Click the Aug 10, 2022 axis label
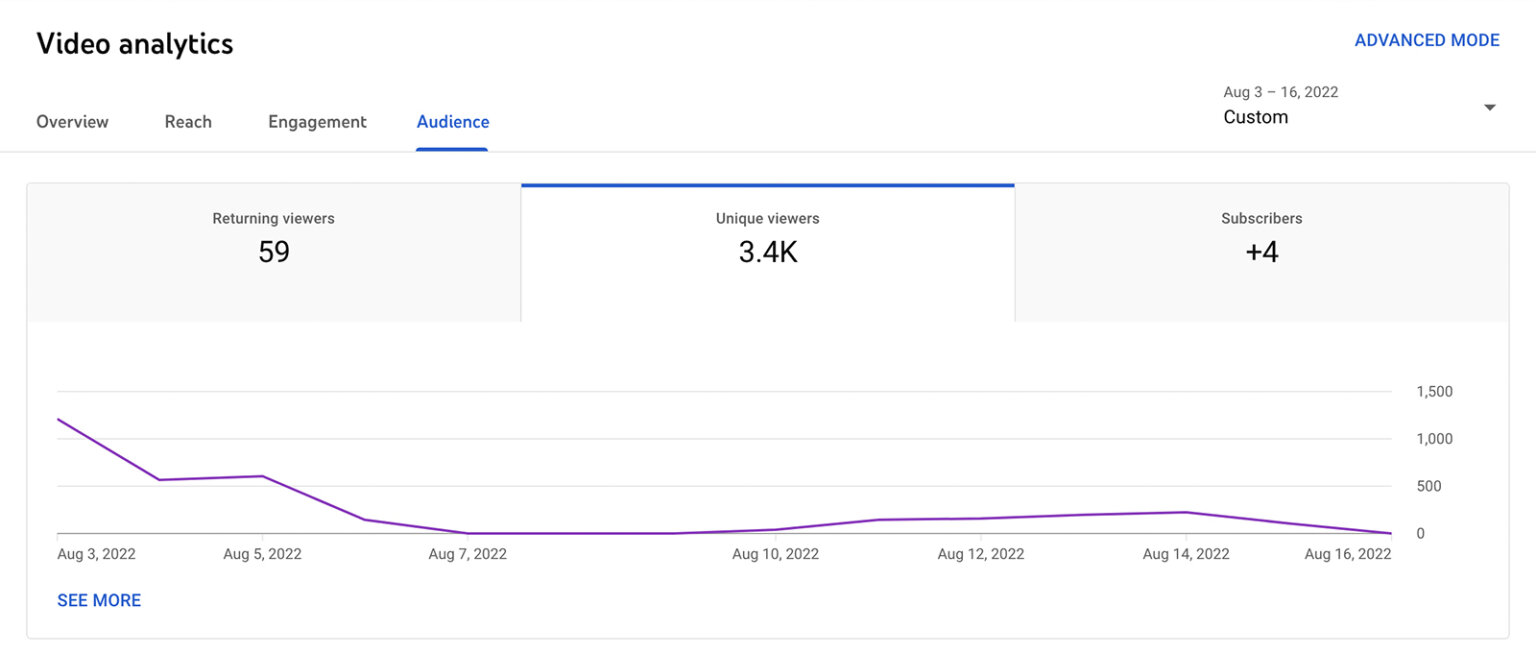The image size is (1536, 653). click(775, 553)
